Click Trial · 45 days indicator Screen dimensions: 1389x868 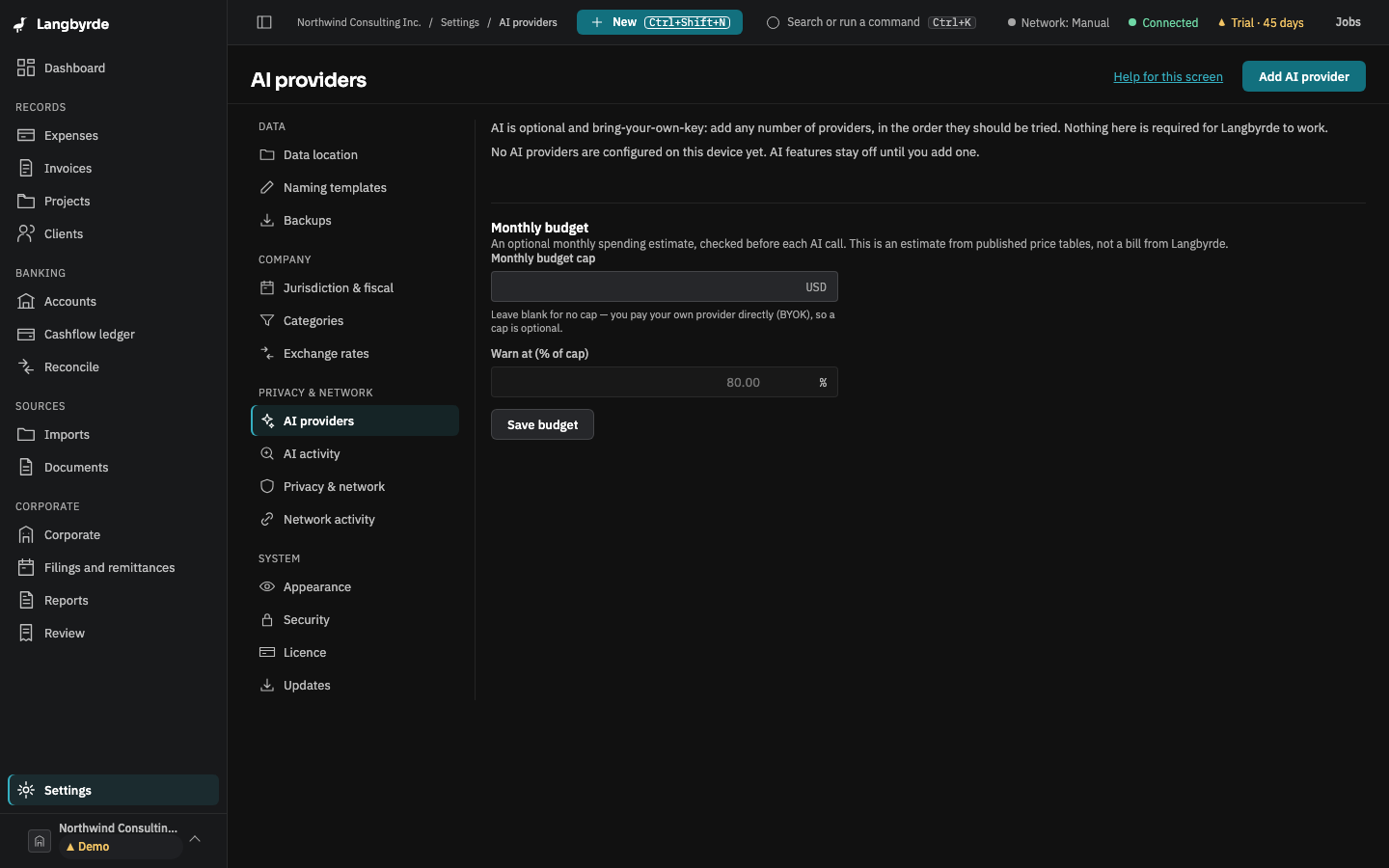coord(1261,22)
